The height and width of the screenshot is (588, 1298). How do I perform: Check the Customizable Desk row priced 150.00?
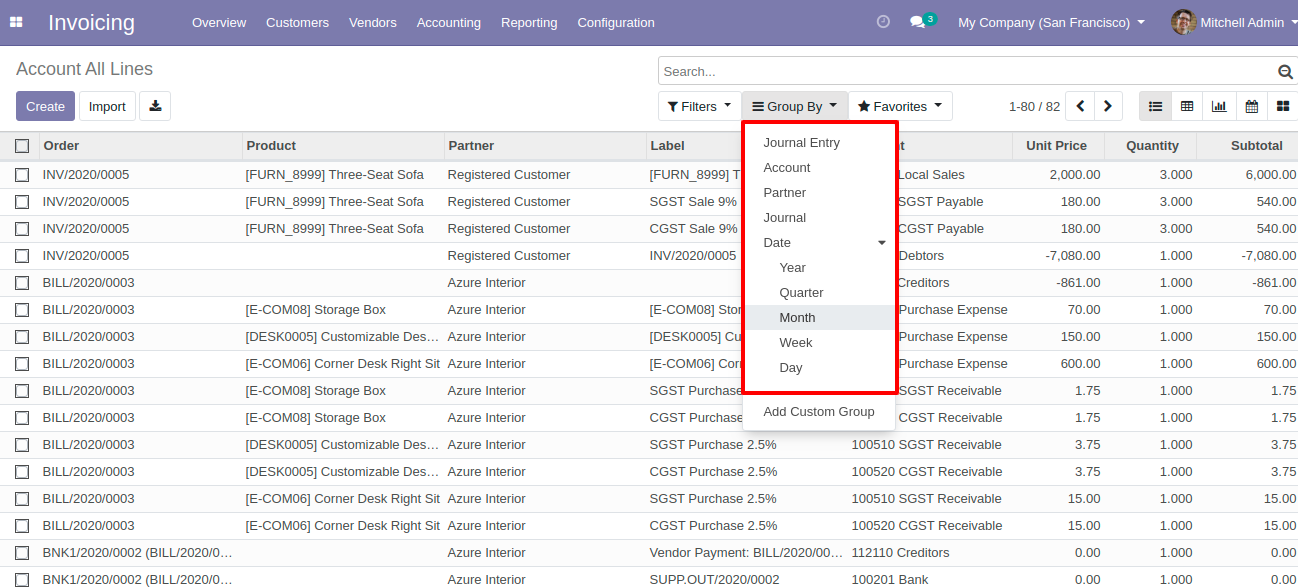point(22,337)
